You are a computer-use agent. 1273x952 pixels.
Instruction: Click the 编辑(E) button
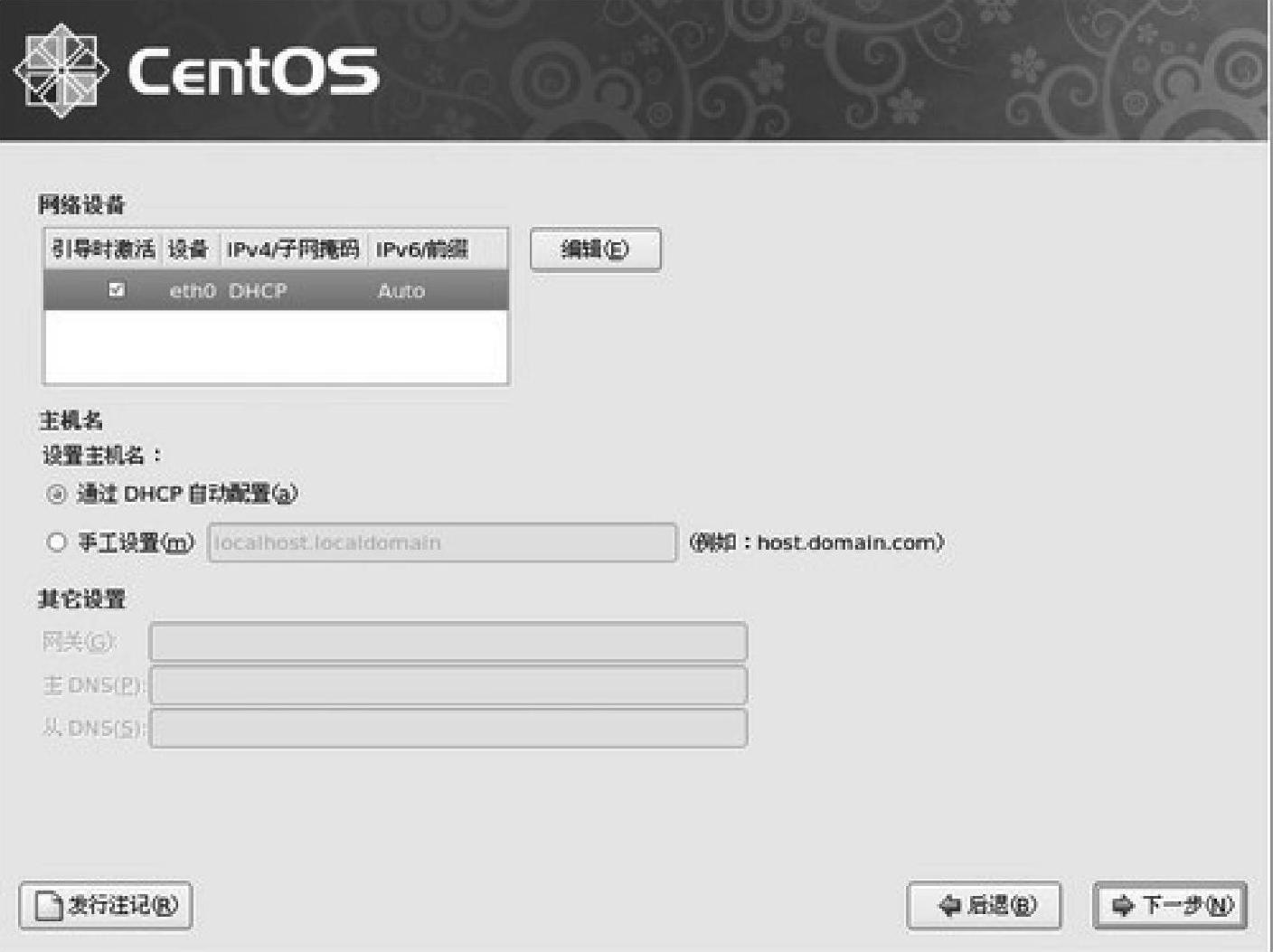point(595,249)
